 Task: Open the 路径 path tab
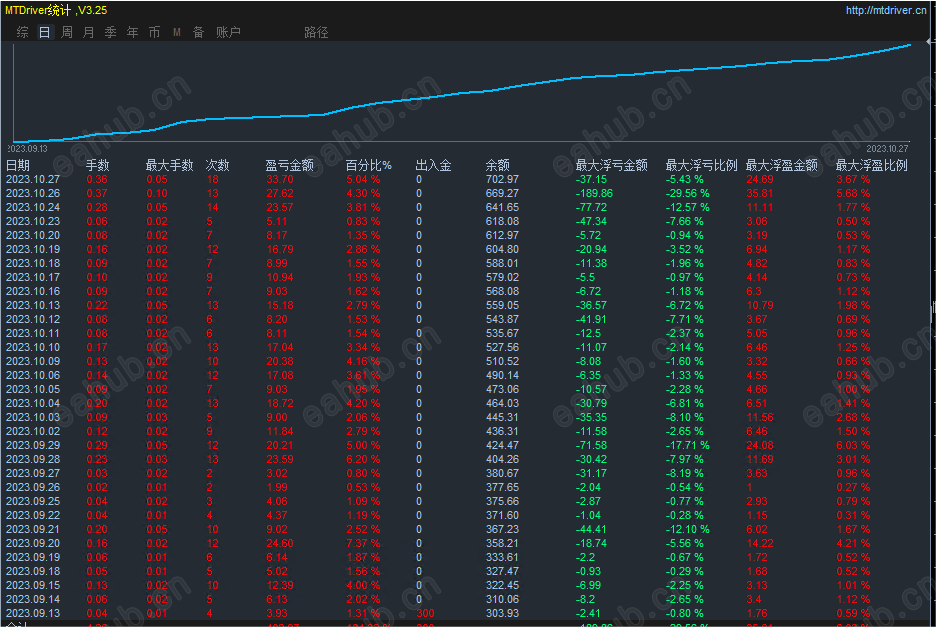316,32
